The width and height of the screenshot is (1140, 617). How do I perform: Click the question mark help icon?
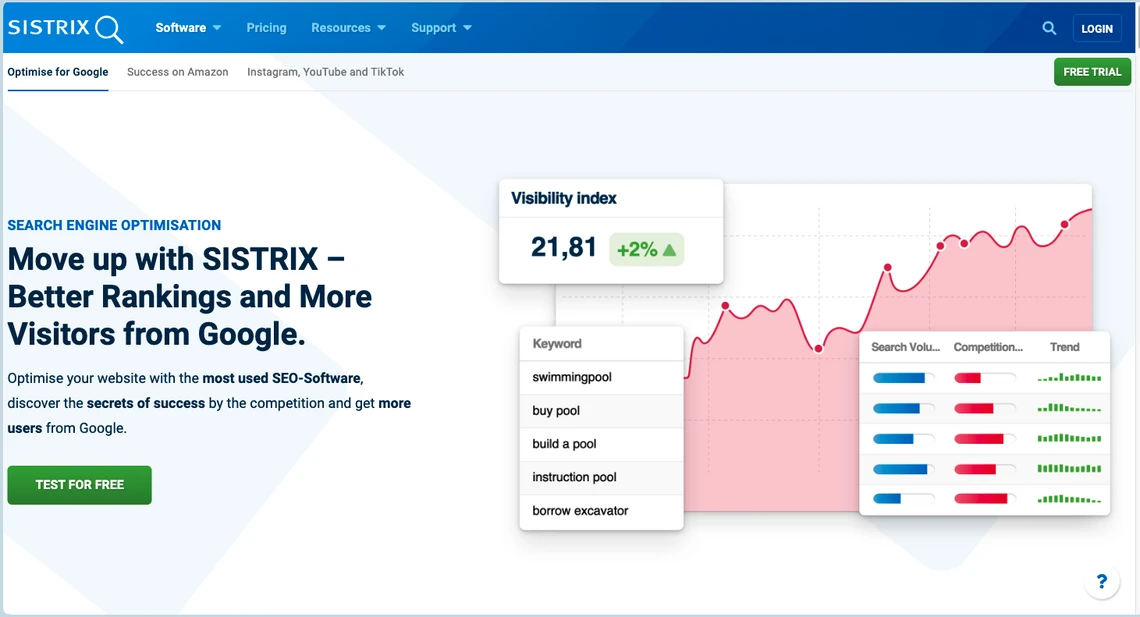point(1101,582)
